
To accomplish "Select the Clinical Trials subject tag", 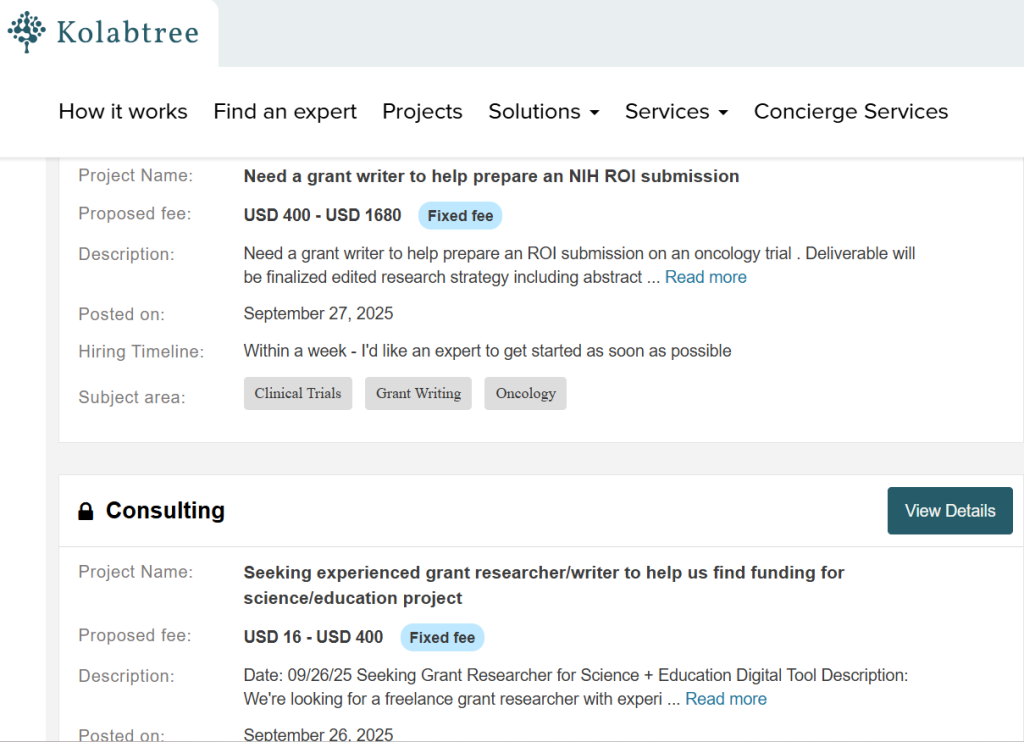I will (x=298, y=393).
